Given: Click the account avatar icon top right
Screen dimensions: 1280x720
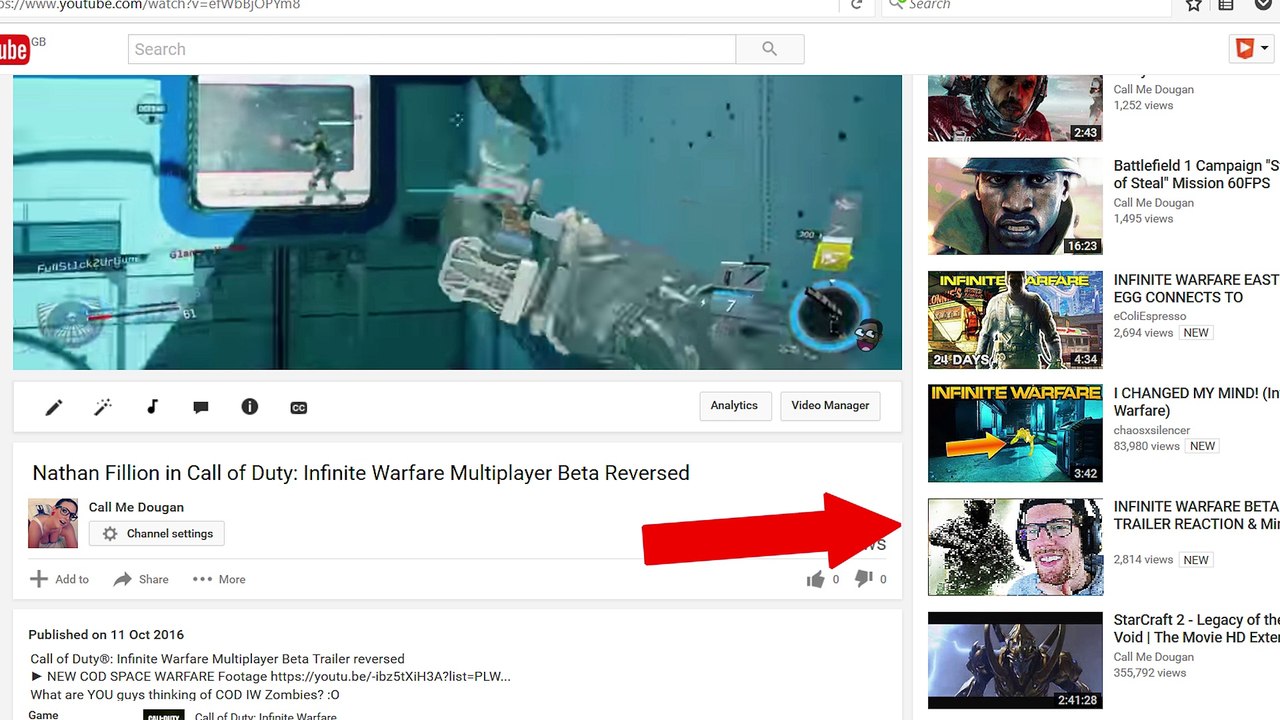Looking at the screenshot, I should click(x=1246, y=49).
